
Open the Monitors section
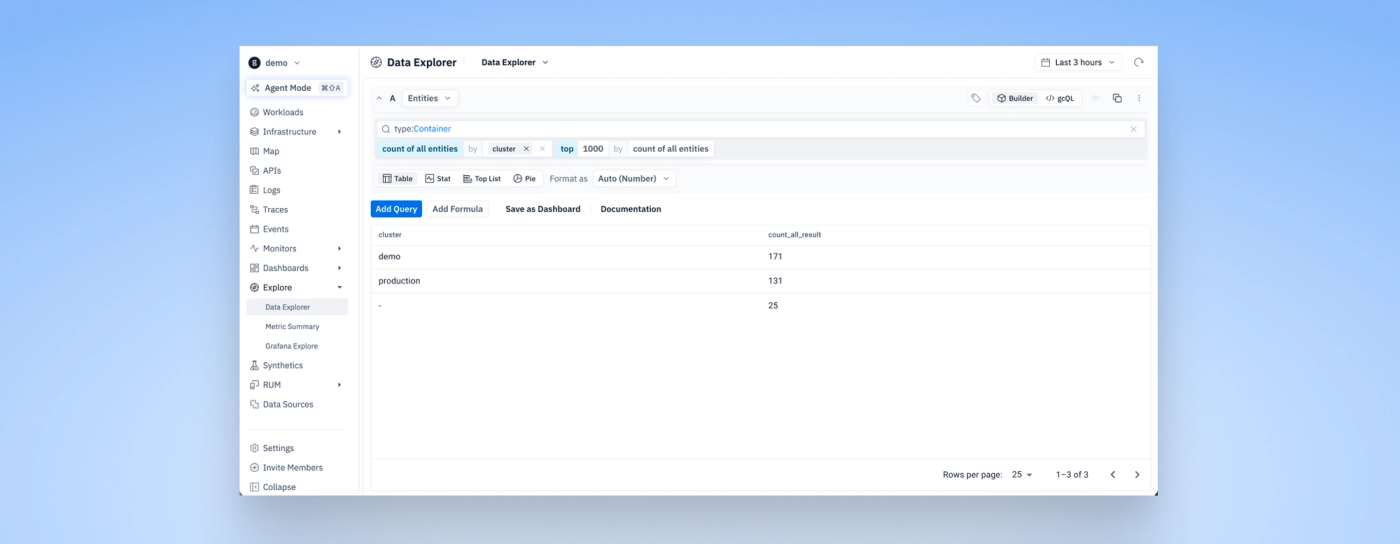click(x=279, y=248)
